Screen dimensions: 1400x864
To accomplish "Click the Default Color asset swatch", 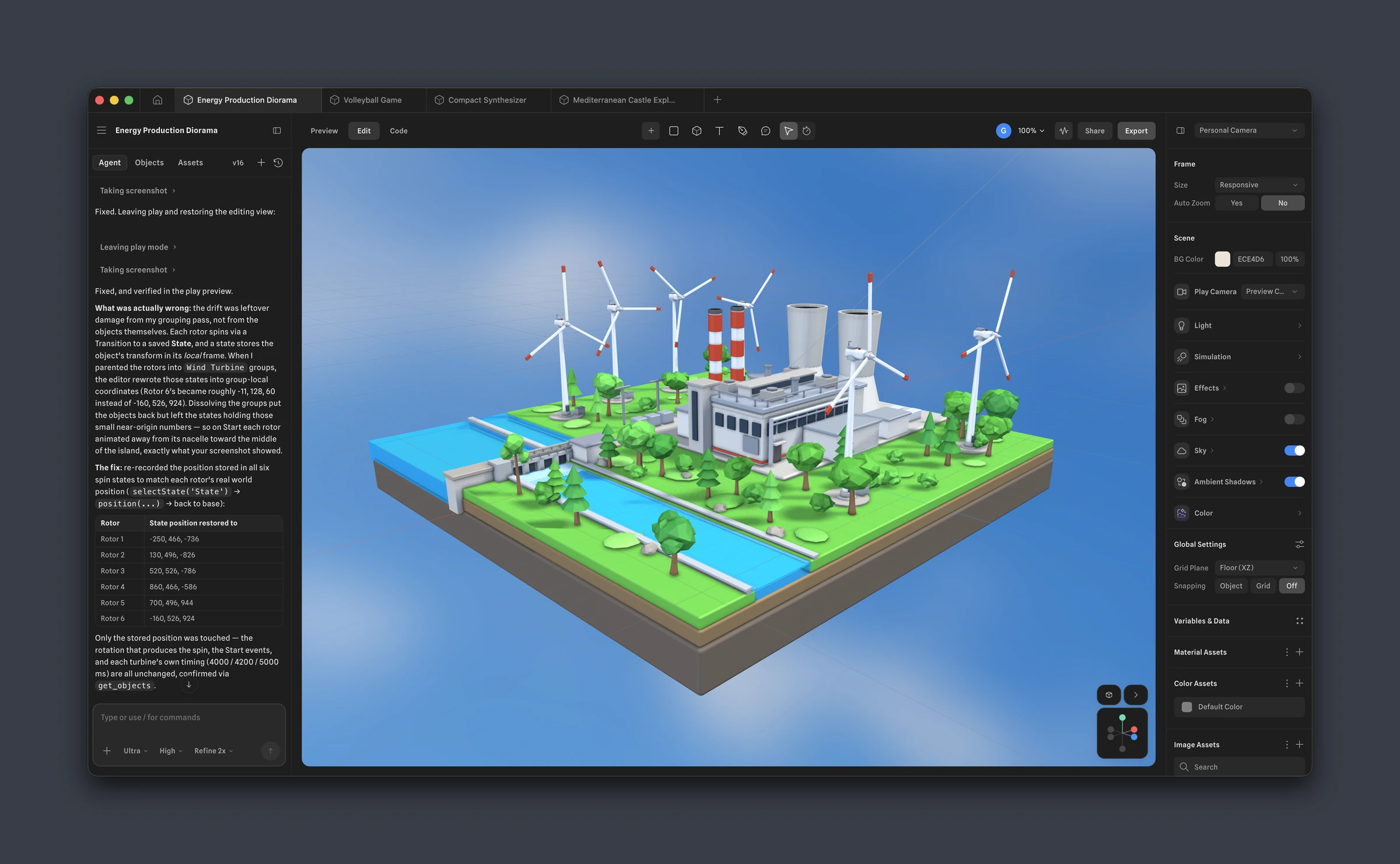I will click(1186, 707).
